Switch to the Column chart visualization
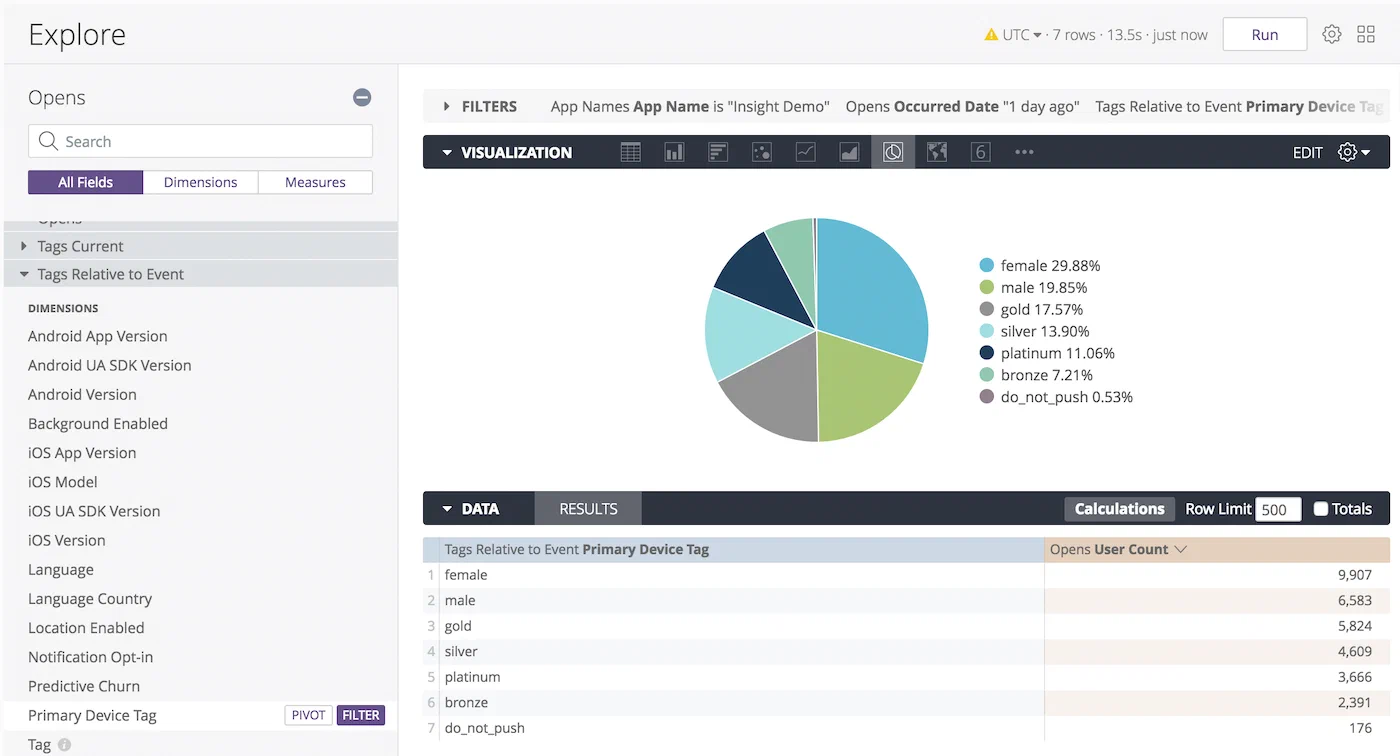Viewport: 1400px width, 756px height. [x=673, y=152]
